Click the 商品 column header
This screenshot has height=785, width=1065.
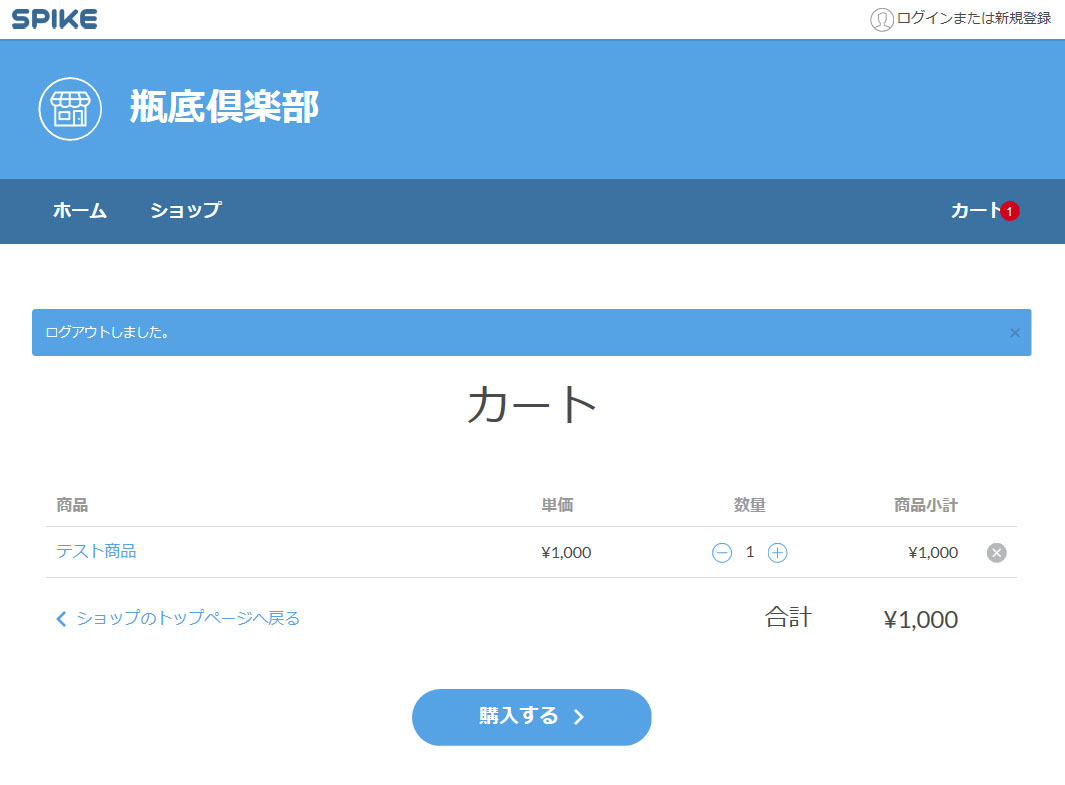[72, 505]
